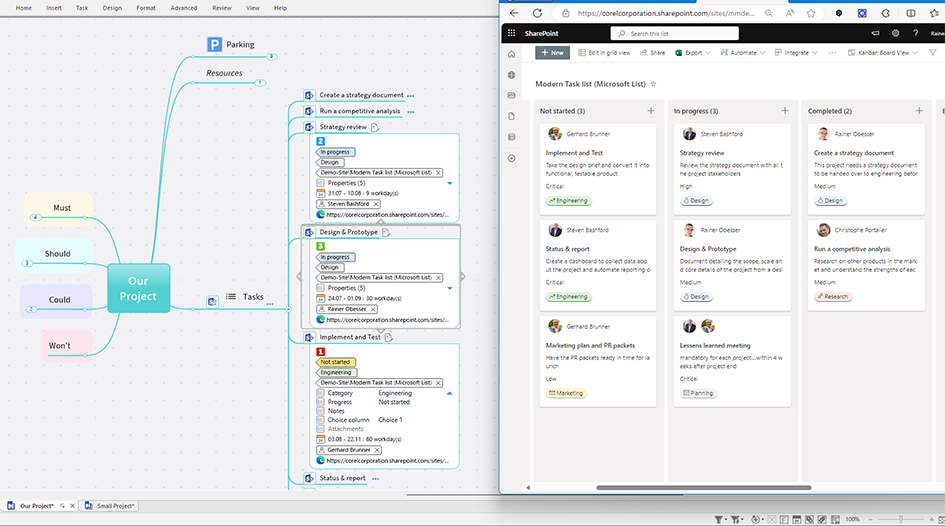
Task: Favorite the Modern Task list with the star
Action: coord(654,84)
